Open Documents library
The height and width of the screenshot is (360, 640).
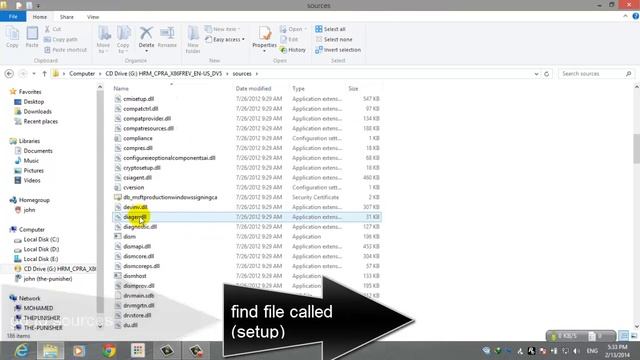38,151
